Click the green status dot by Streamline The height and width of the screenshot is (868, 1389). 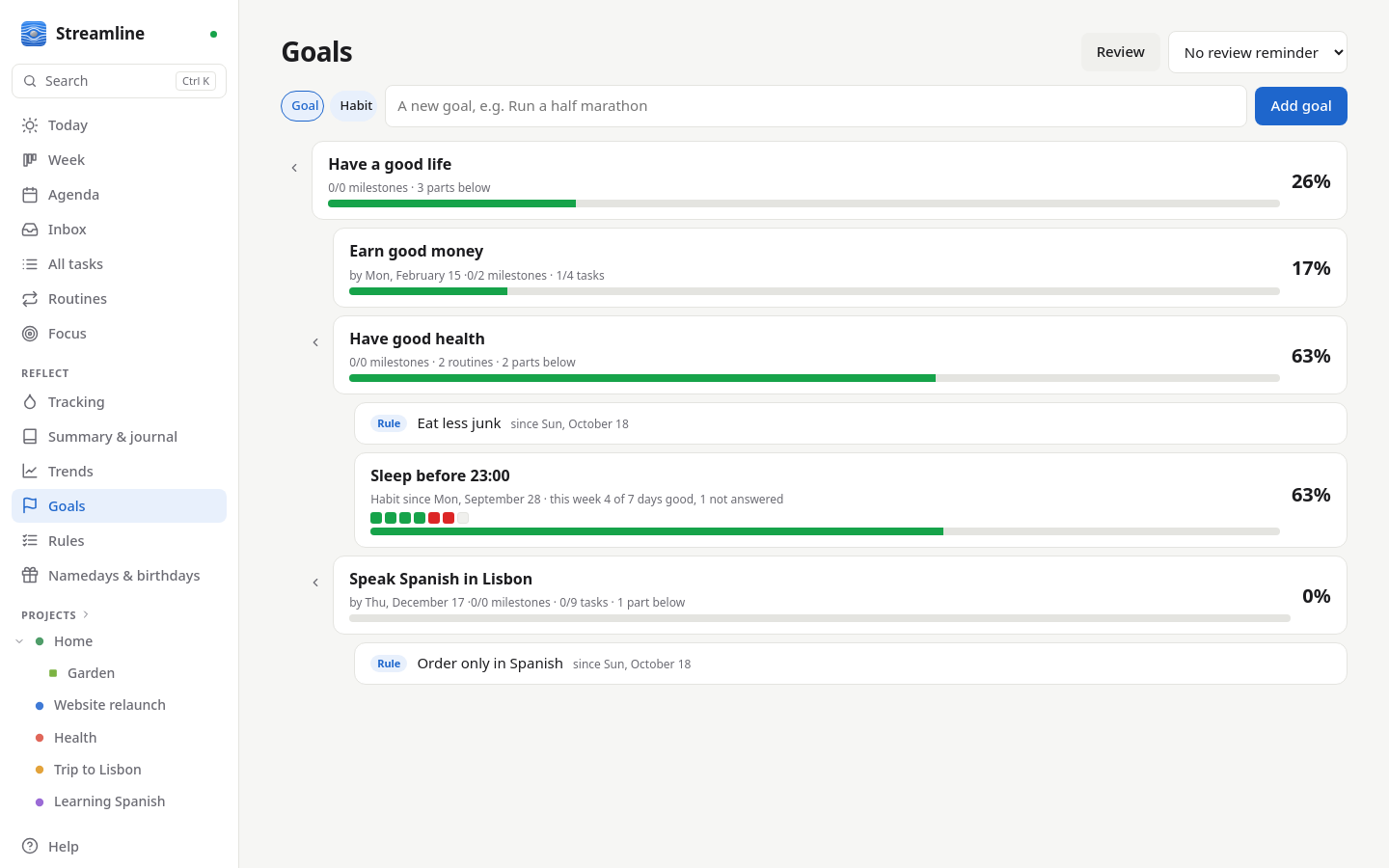(x=213, y=34)
